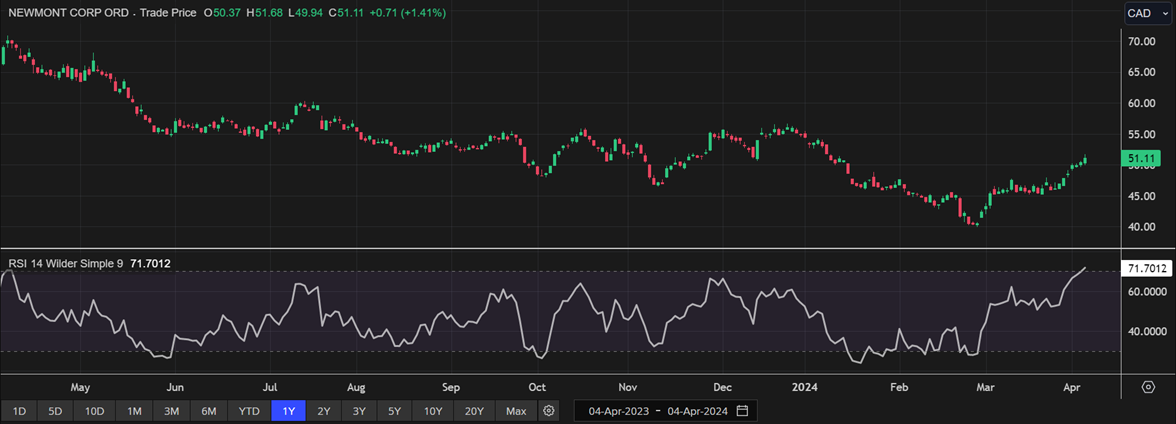Switch to YTD time range
This screenshot has height=424, width=1176.
click(249, 411)
